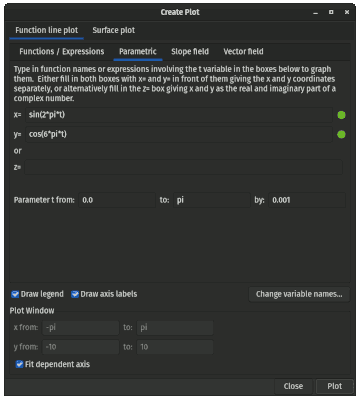Screen dimensions: 360x400
Task: Go to the Vector field tab
Action: (243, 51)
